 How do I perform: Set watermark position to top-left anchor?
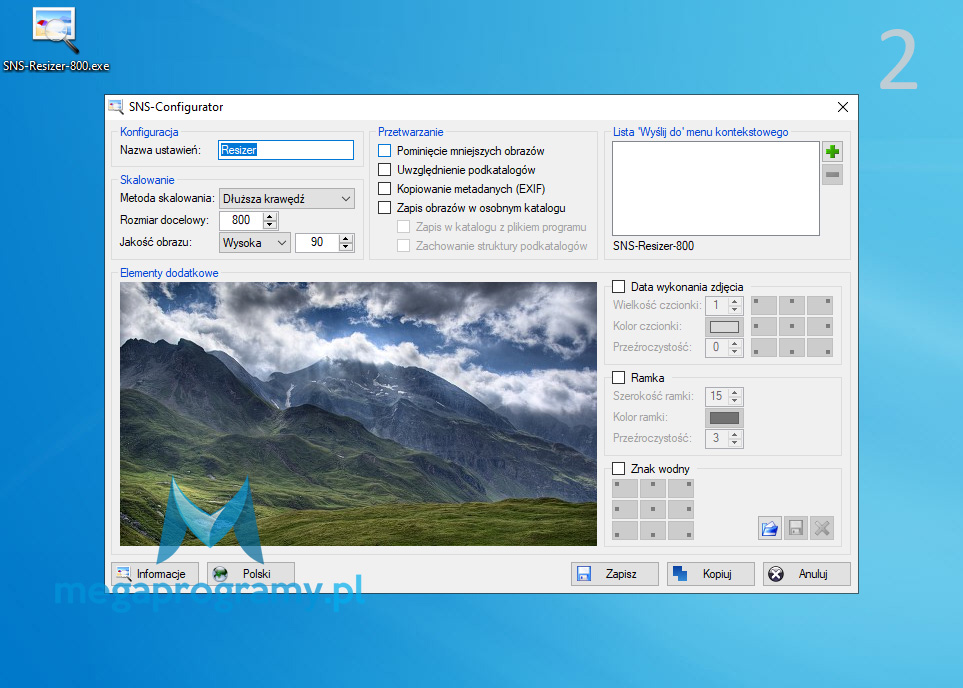point(625,488)
